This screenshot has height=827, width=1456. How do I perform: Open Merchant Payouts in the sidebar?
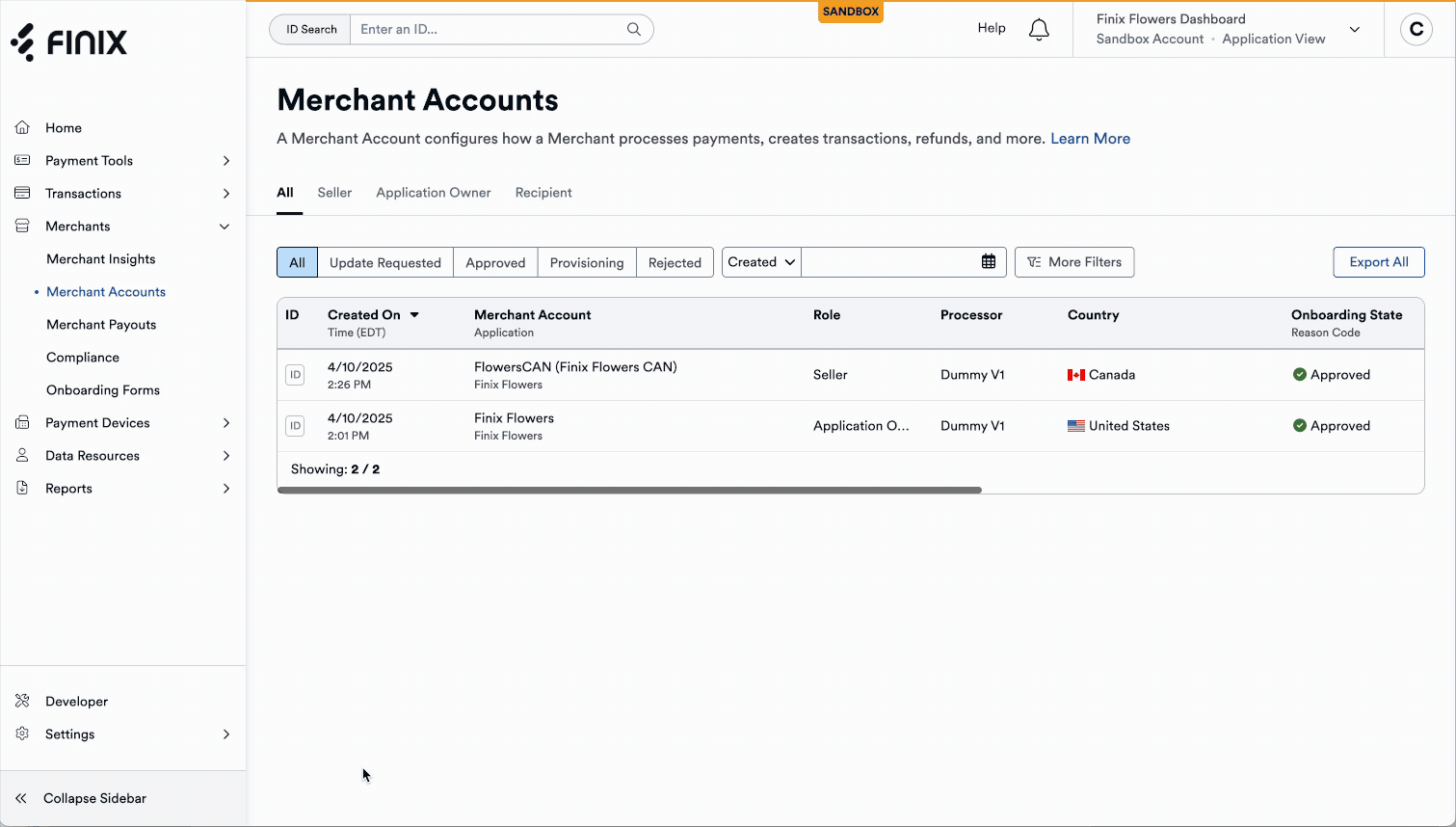[x=101, y=325]
